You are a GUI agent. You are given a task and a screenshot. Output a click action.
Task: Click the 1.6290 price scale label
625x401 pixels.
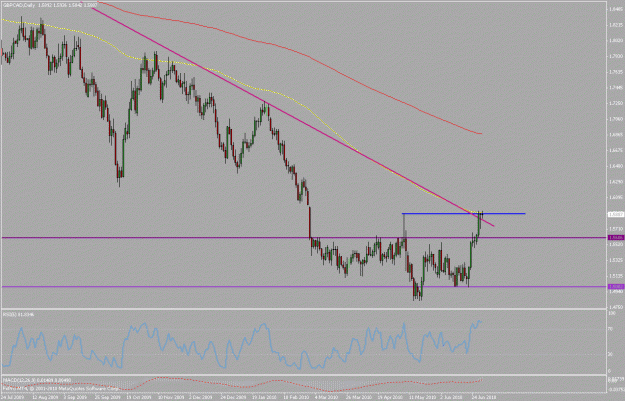[x=616, y=181]
